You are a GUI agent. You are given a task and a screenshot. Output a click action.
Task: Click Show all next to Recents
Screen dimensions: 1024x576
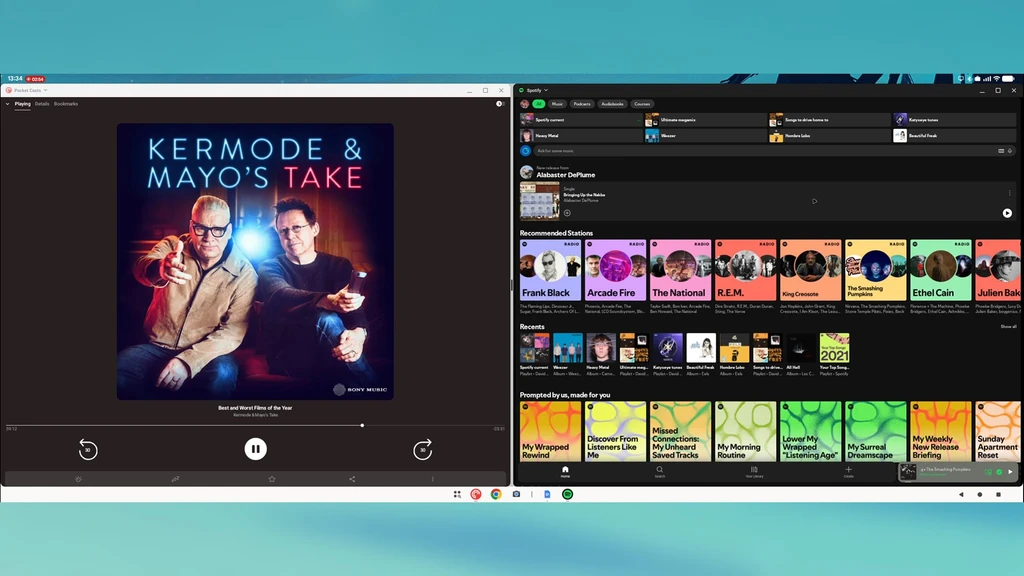pyautogui.click(x=1008, y=327)
